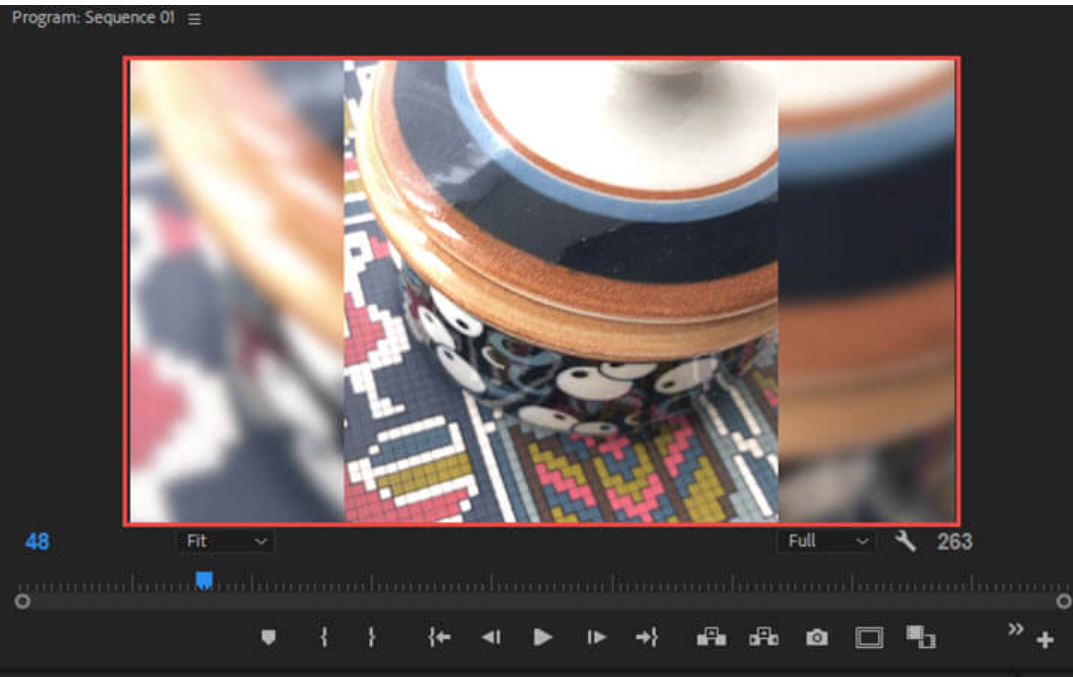This screenshot has height=677, width=1073.
Task: Click the Add Marker button
Action: click(268, 638)
